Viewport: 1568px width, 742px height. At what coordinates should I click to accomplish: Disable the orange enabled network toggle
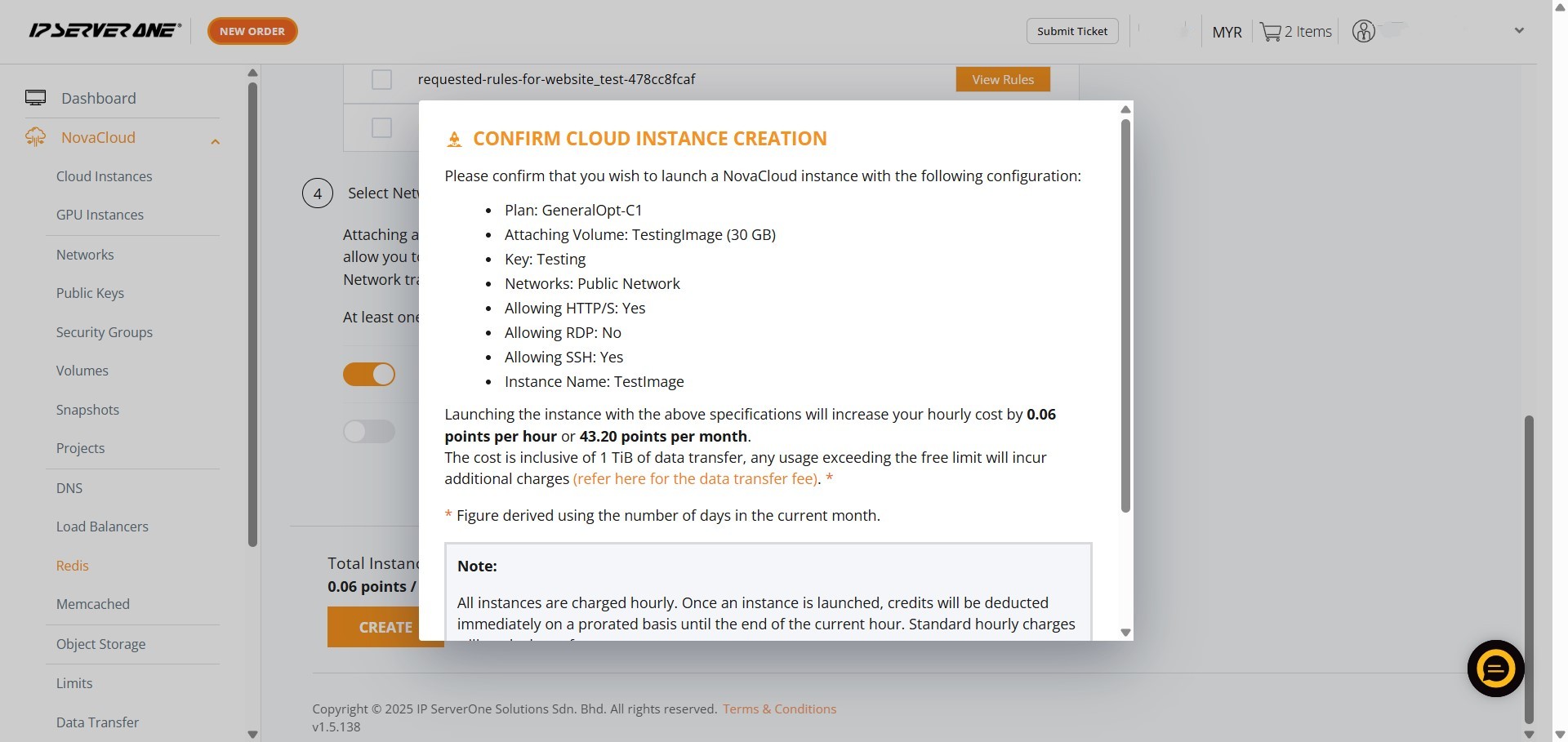369,375
